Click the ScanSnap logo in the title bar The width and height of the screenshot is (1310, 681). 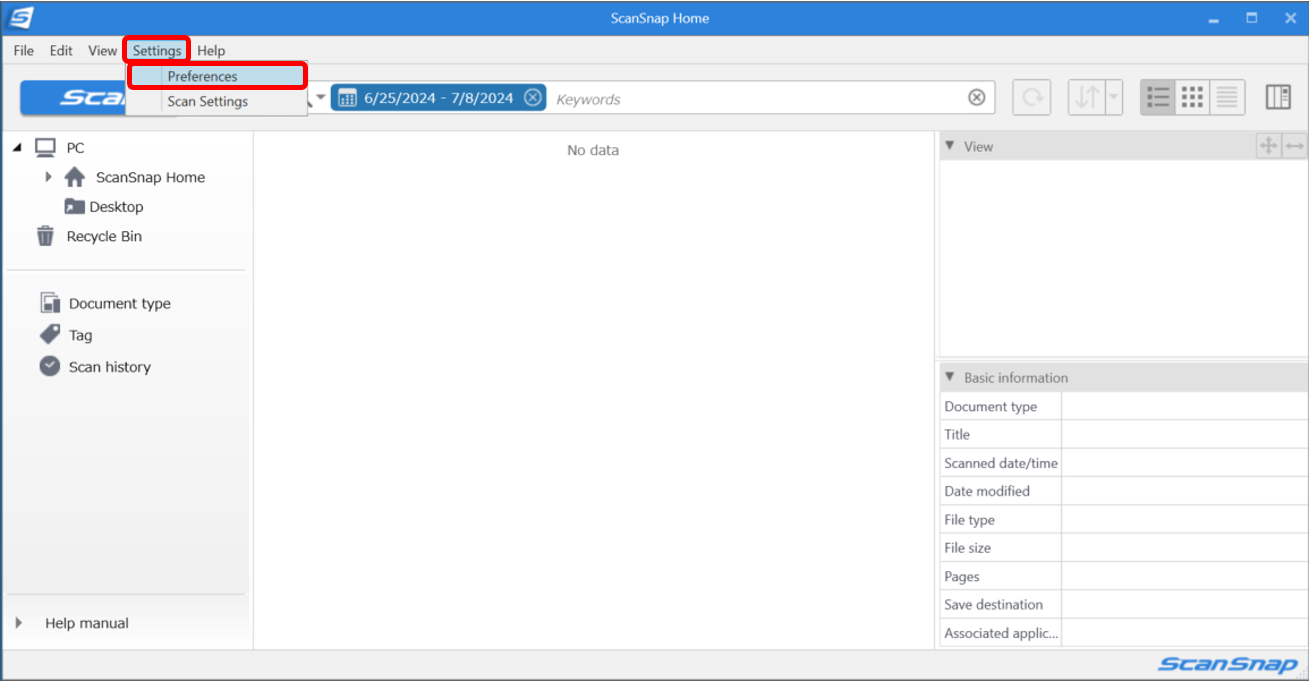point(21,18)
